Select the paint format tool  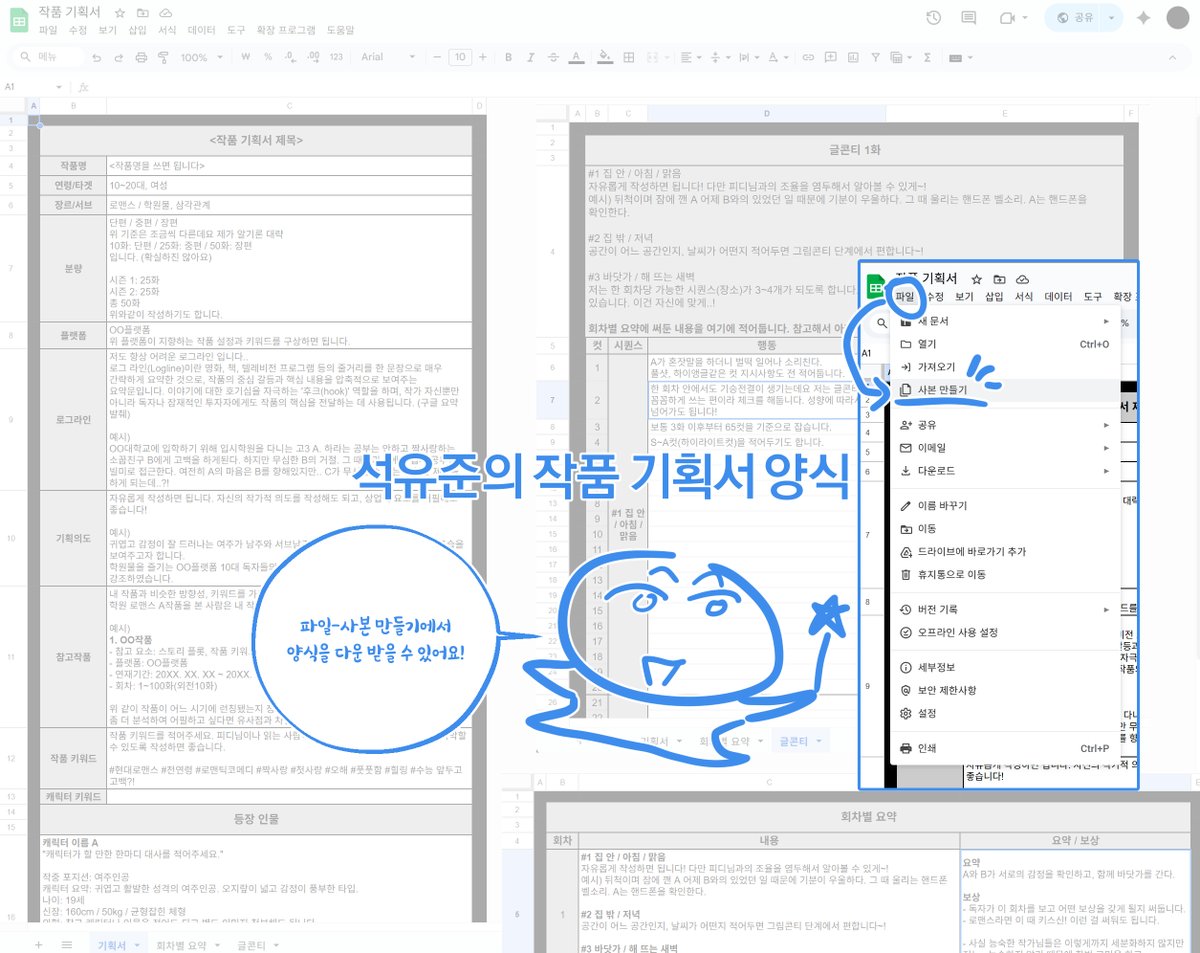pos(163,57)
